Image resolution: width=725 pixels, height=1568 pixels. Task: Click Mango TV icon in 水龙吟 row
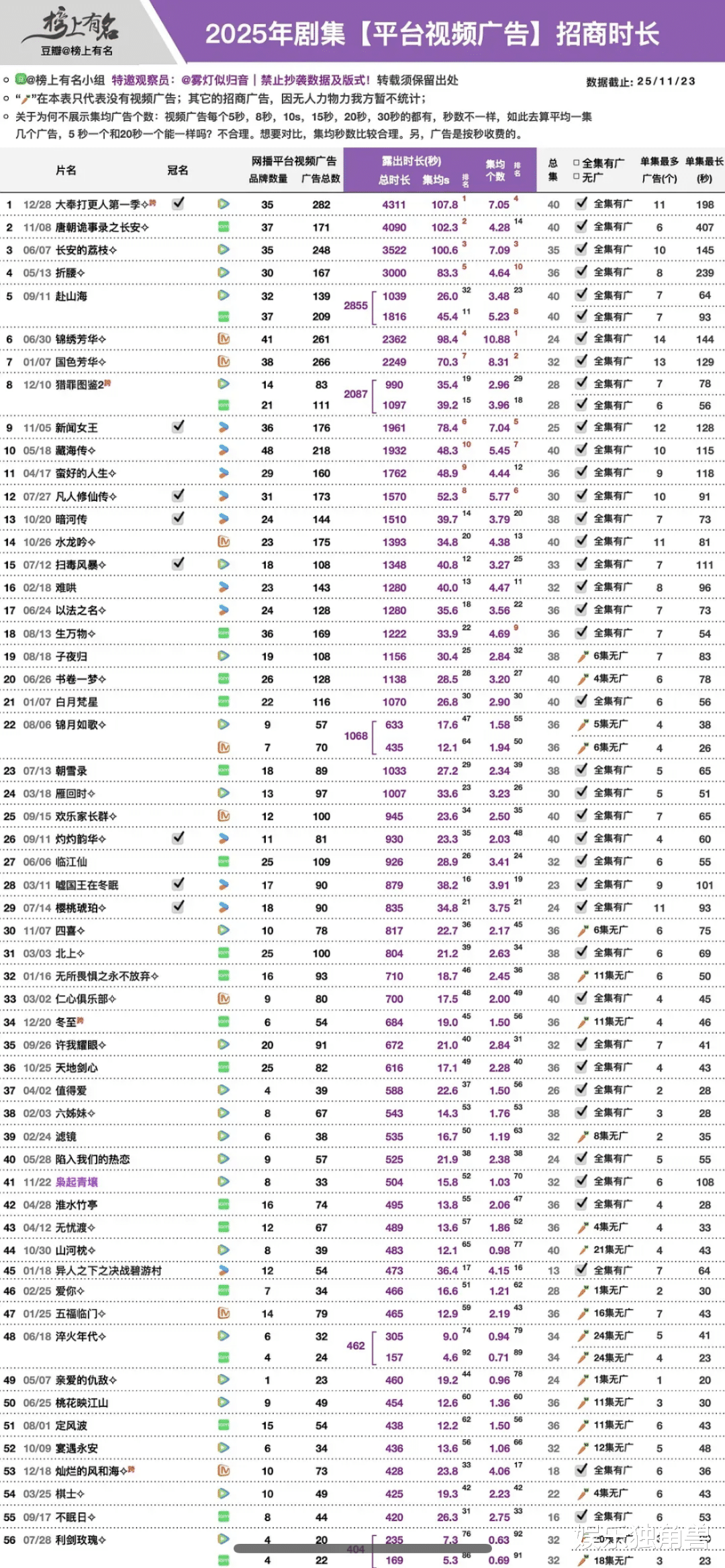(224, 541)
